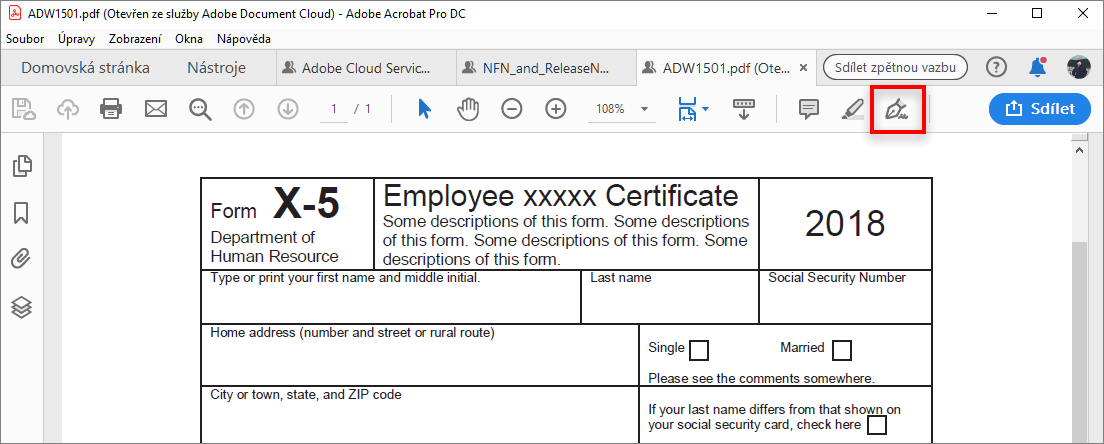Screen dimensions: 1104x444
Task: Open the user profile avatar
Action: pyautogui.click(x=1079, y=68)
